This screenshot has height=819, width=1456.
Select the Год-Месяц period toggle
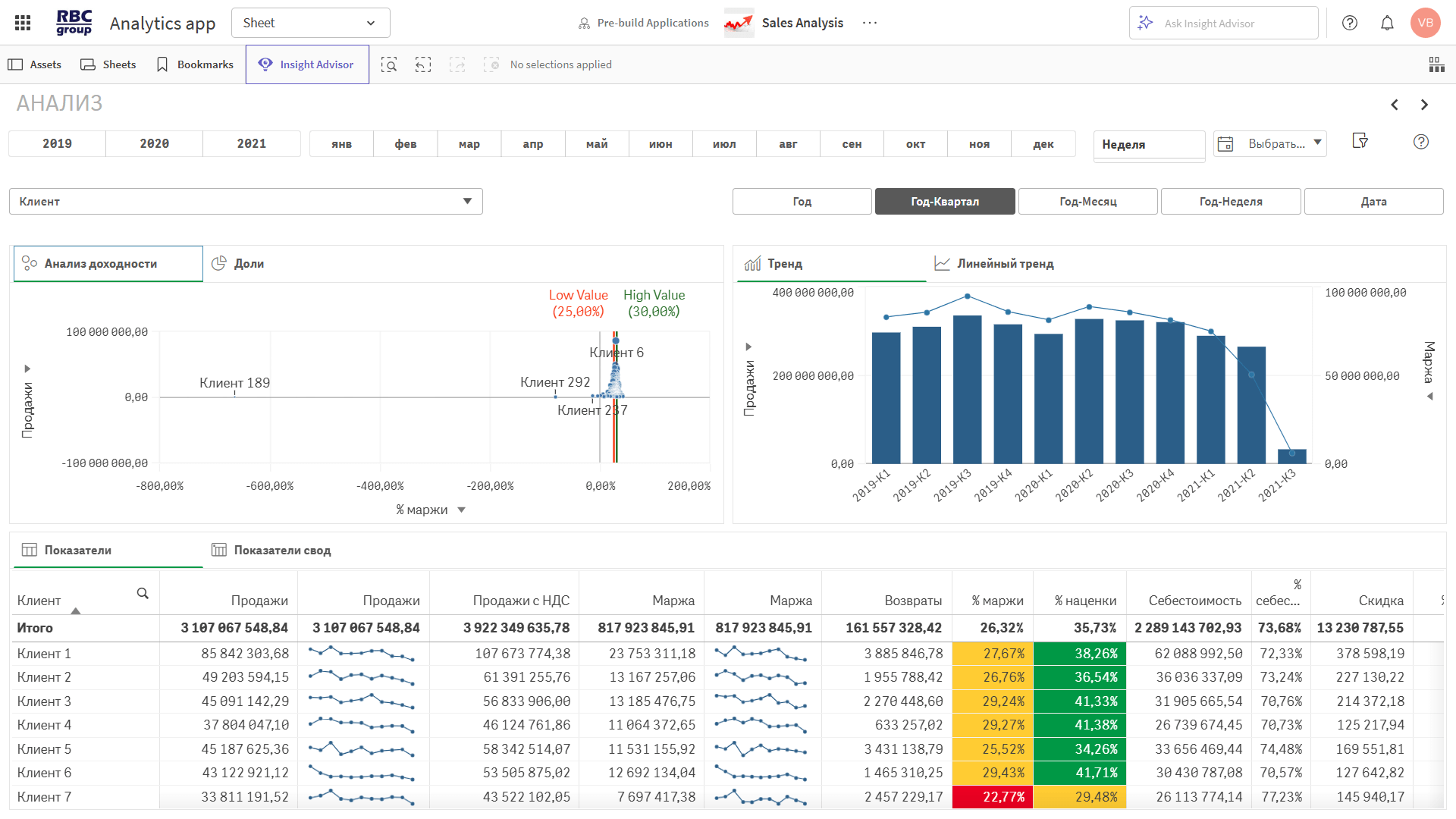(x=1087, y=202)
